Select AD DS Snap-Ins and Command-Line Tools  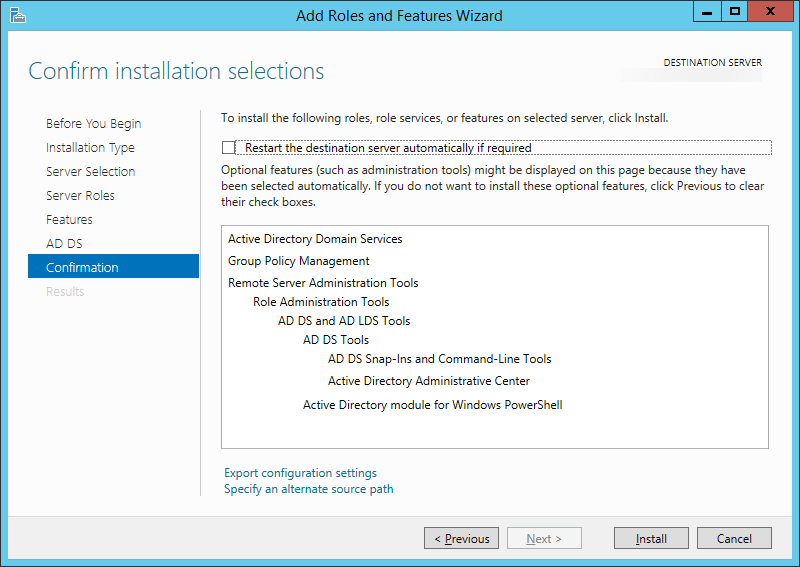coord(440,359)
